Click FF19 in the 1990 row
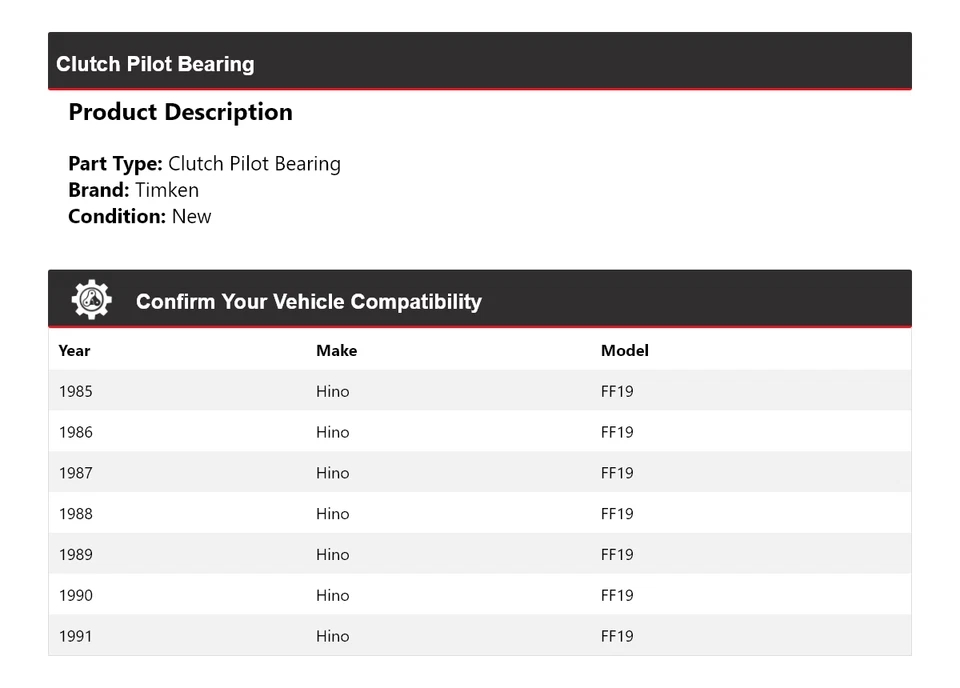This screenshot has height=688, width=960. coord(617,595)
